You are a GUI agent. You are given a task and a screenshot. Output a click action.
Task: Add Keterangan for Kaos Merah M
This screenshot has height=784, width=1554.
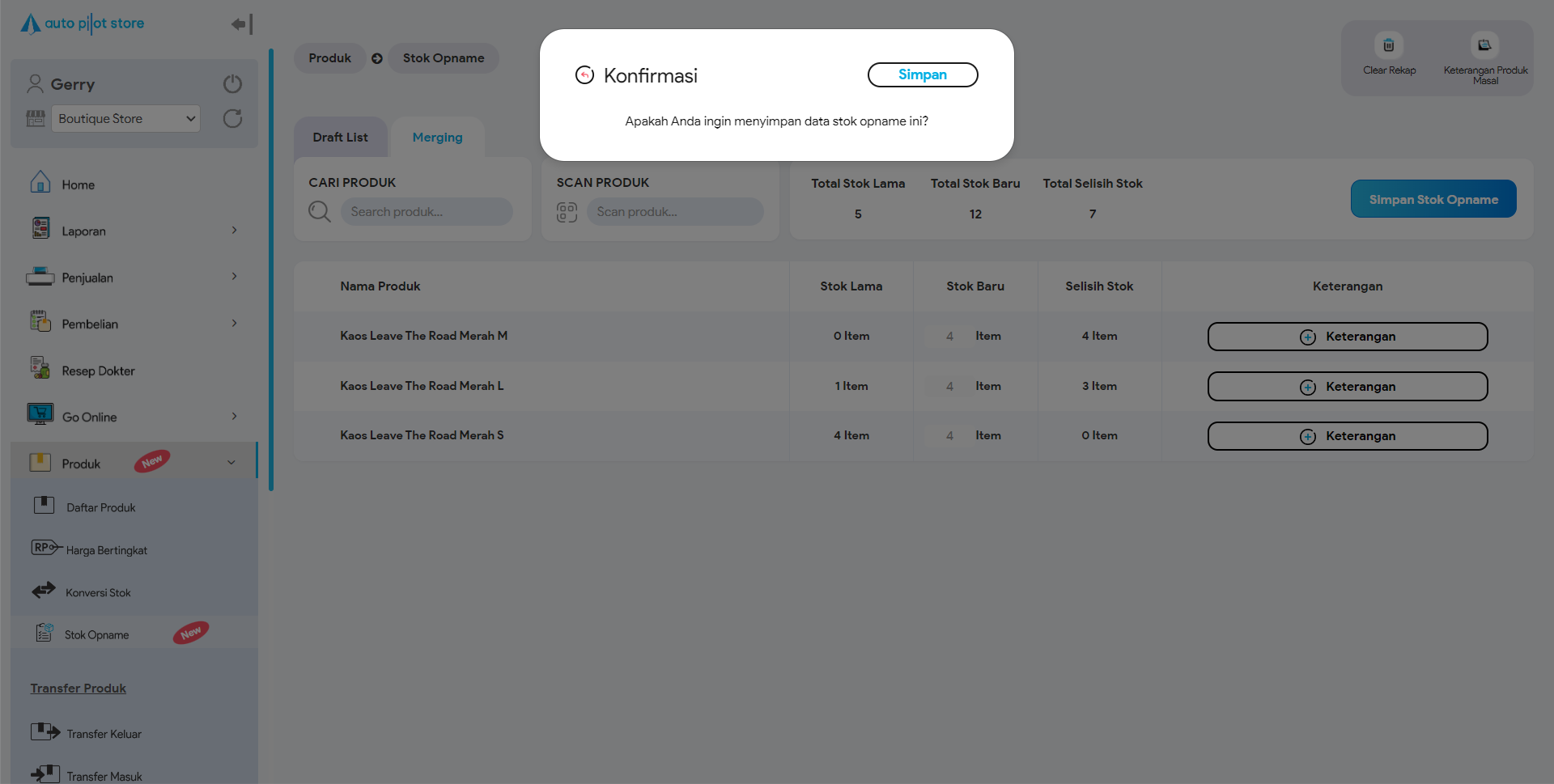pos(1347,337)
